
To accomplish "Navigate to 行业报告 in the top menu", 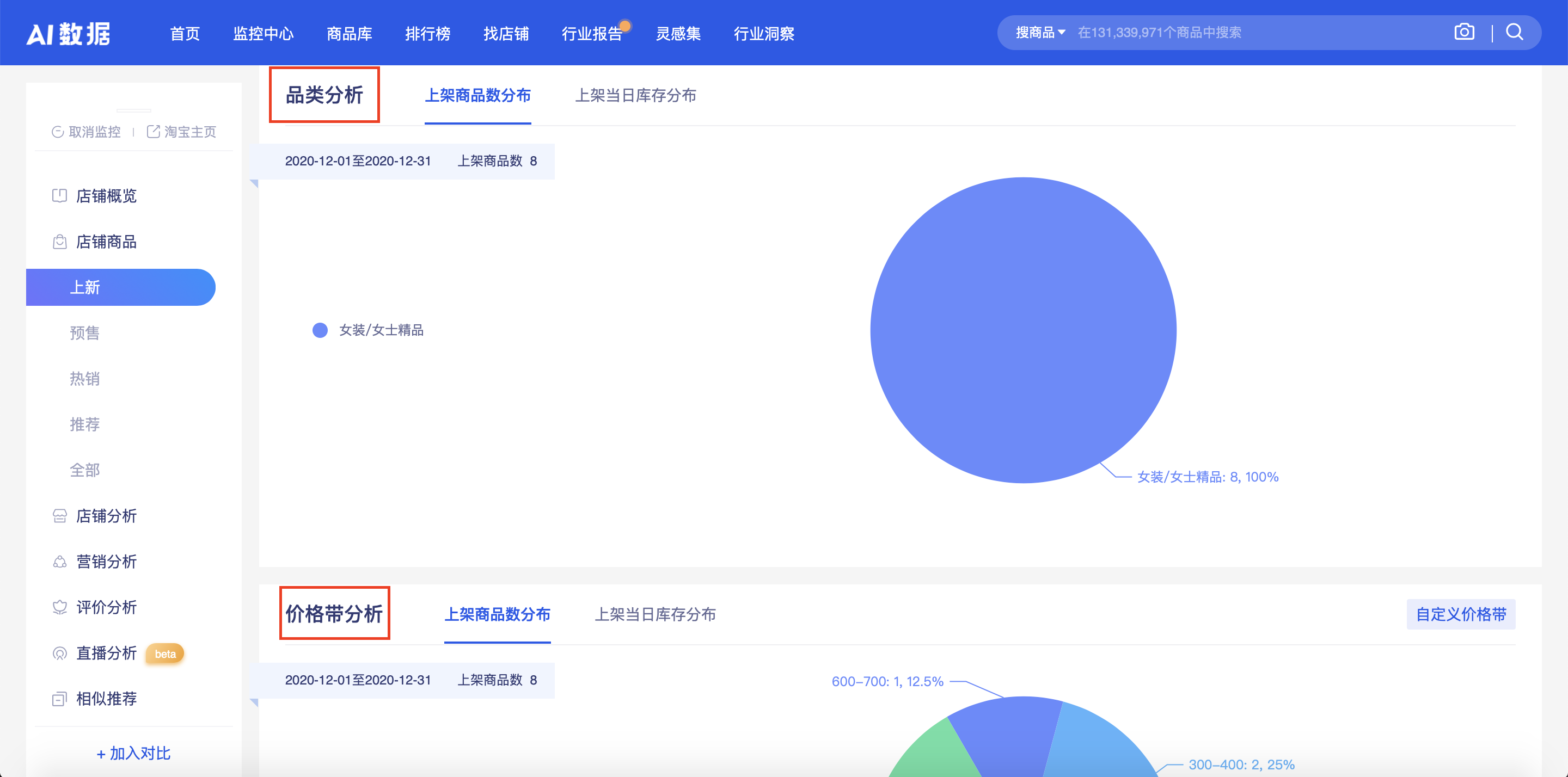I will tap(593, 34).
